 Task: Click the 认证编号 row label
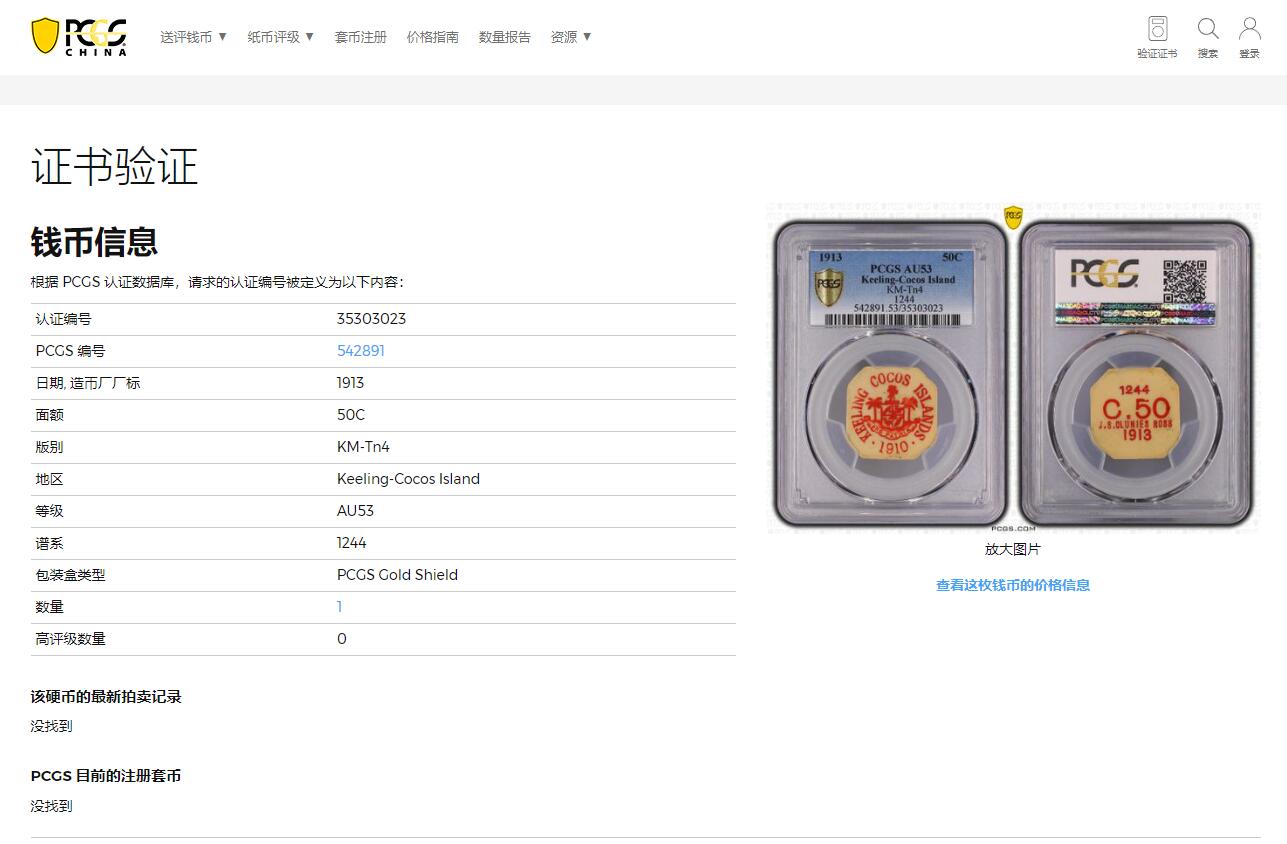(x=63, y=319)
